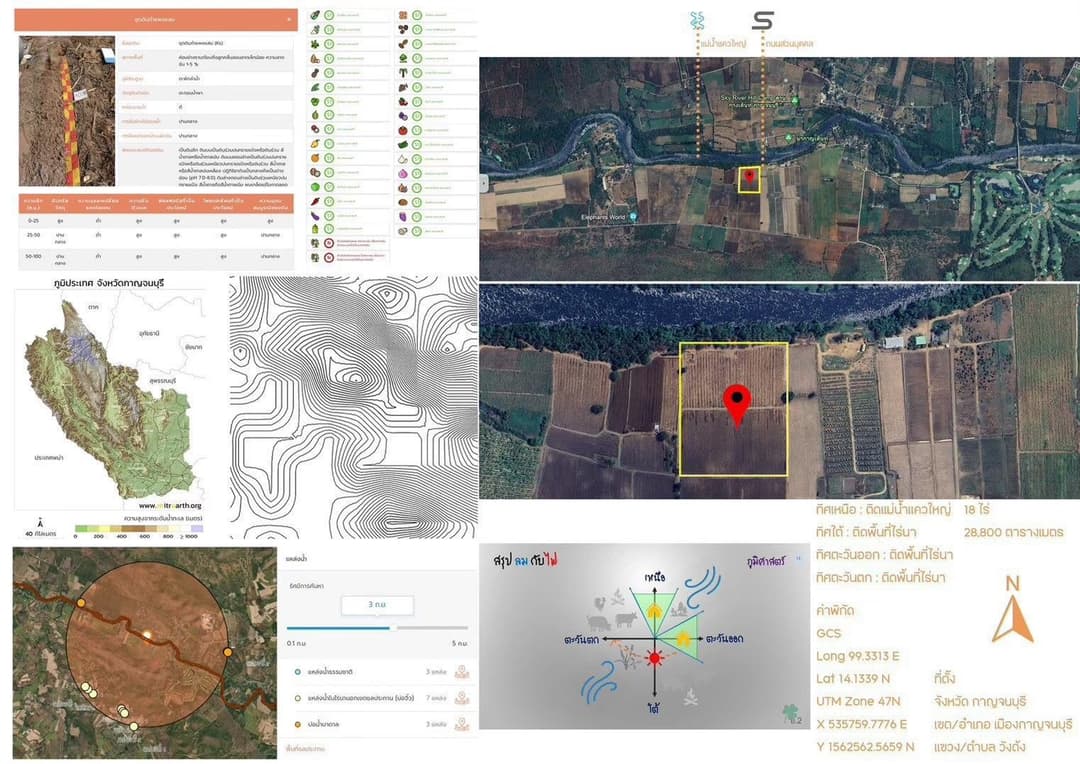Click the '3 กม.' radius value box
Screen dimensions: 1080x764
(x=377, y=605)
